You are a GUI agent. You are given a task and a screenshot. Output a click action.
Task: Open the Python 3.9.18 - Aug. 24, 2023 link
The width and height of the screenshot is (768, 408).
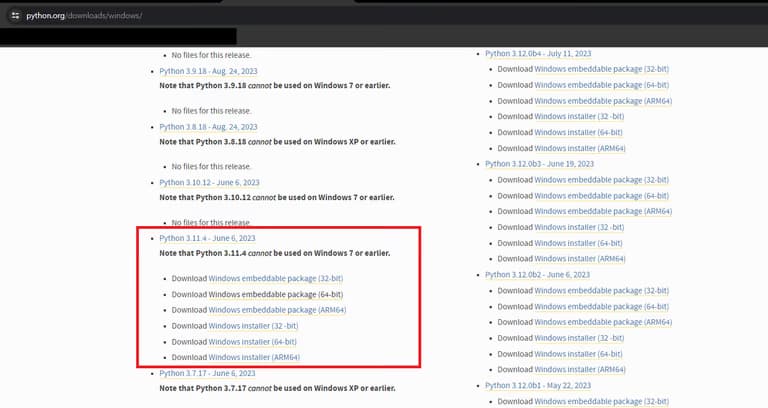pyautogui.click(x=208, y=72)
